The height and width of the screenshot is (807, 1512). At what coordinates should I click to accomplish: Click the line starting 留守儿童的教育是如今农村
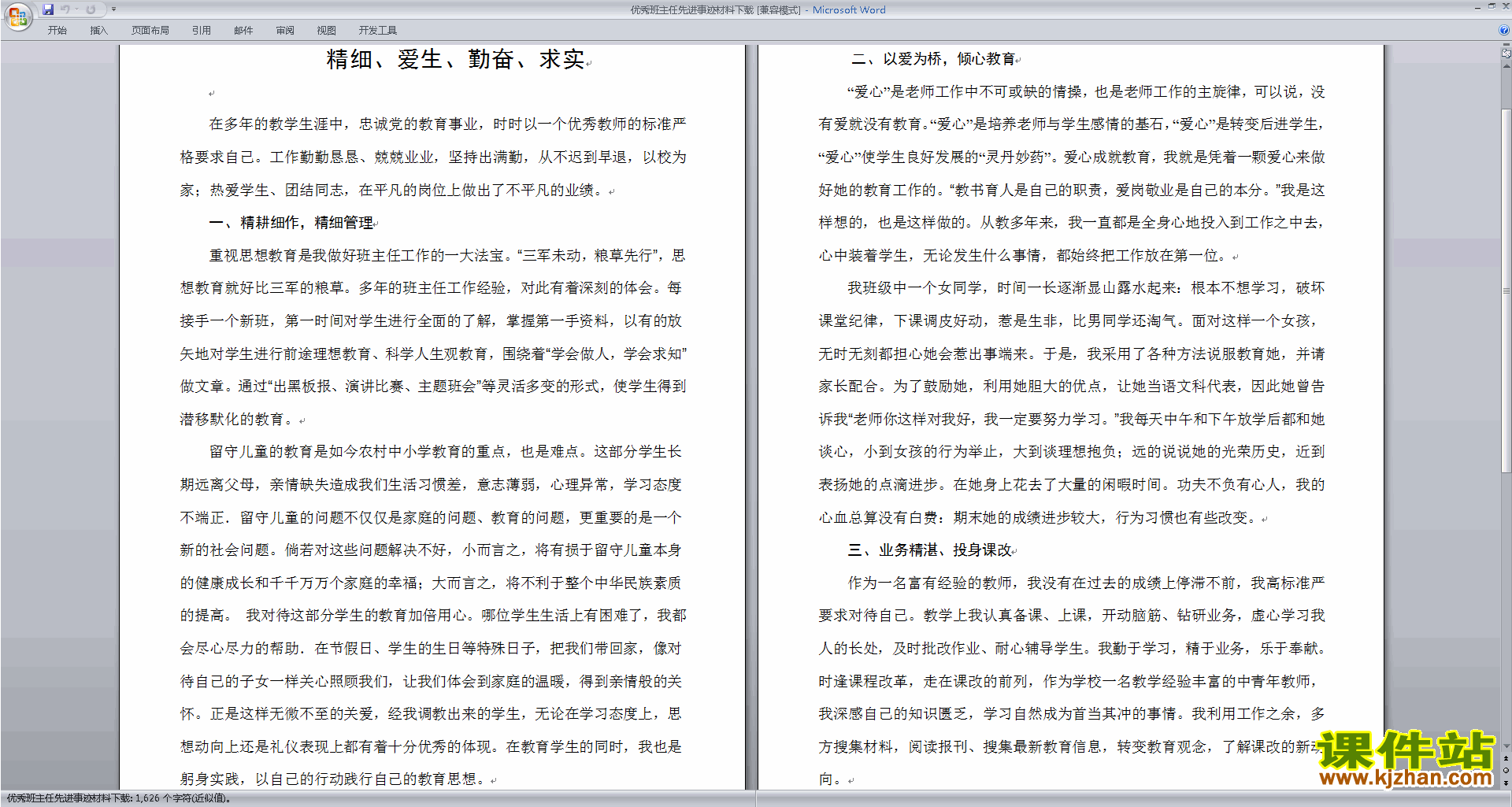tap(446, 452)
